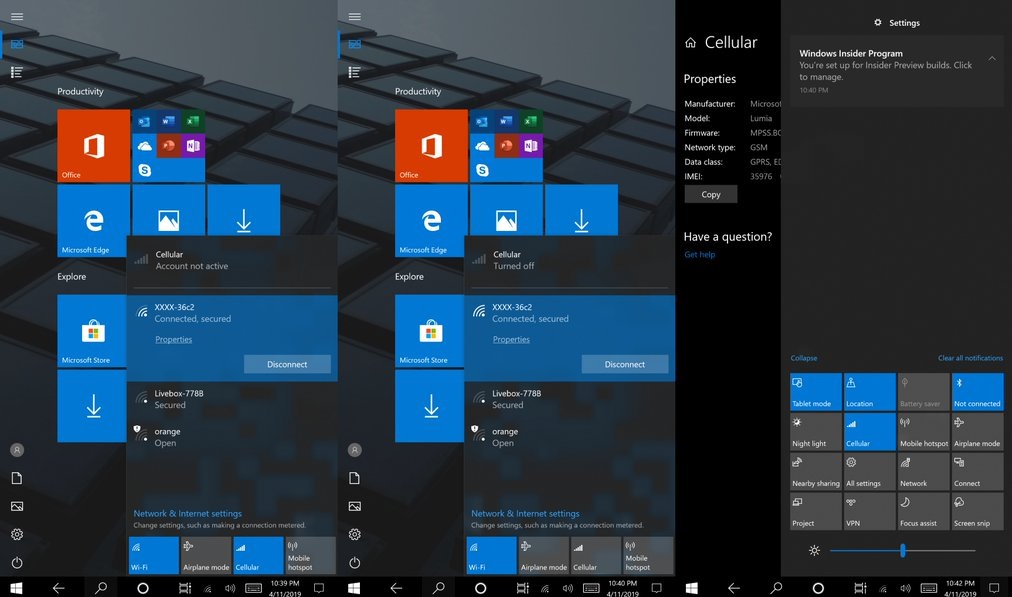
Task: Open the user account icon in the left screenshot
Action: tap(17, 450)
